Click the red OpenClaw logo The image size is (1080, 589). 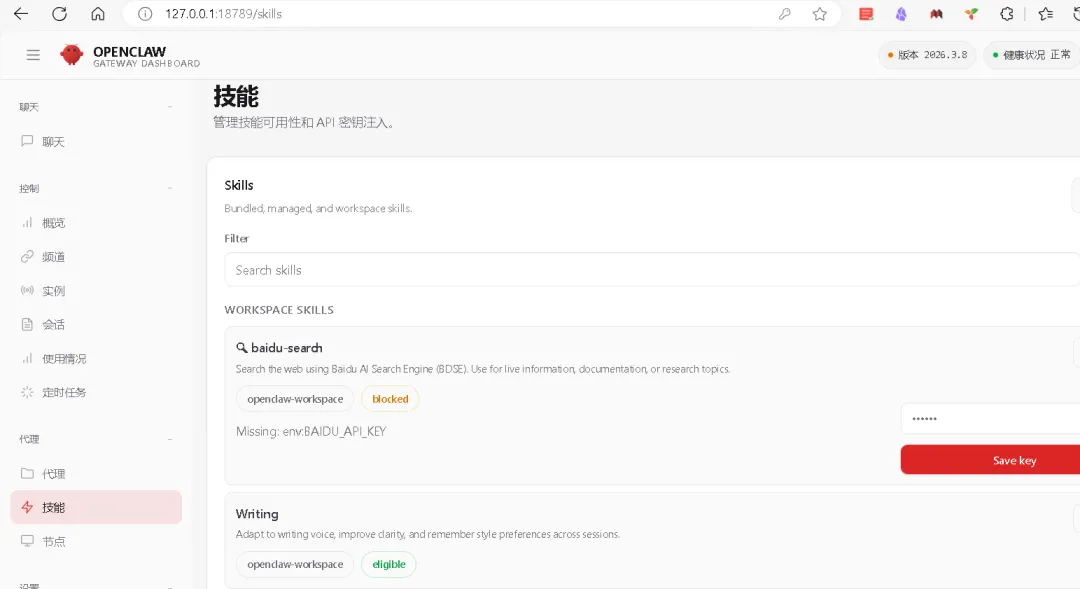(x=71, y=55)
